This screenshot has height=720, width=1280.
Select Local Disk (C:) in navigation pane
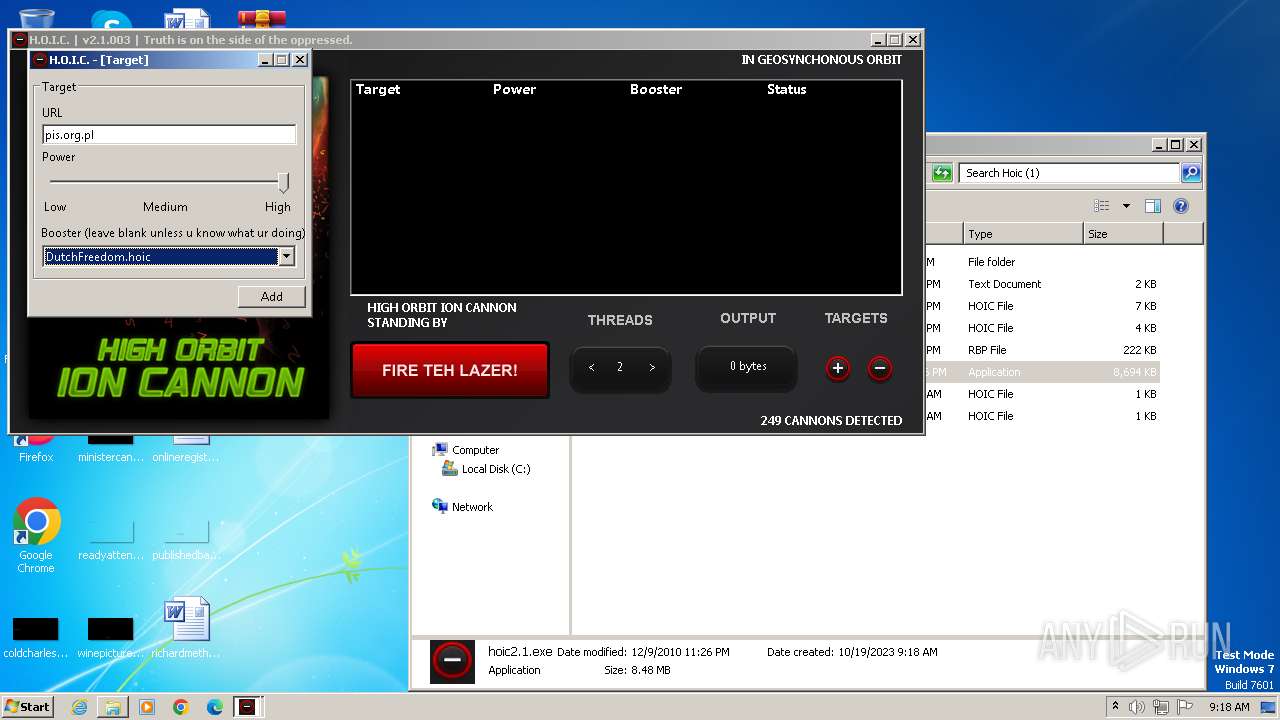(x=486, y=469)
